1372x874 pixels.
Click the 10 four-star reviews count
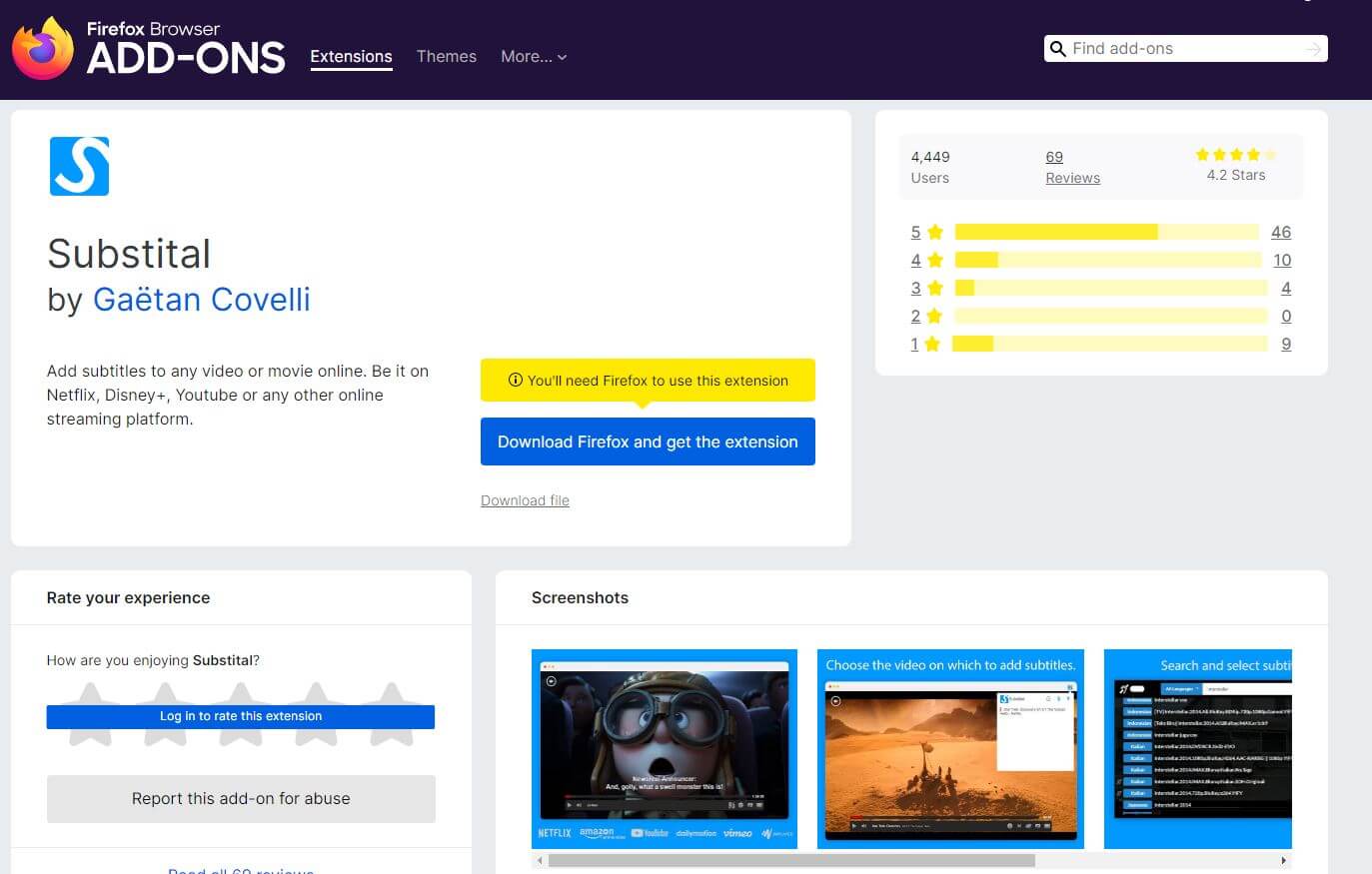[1282, 260]
